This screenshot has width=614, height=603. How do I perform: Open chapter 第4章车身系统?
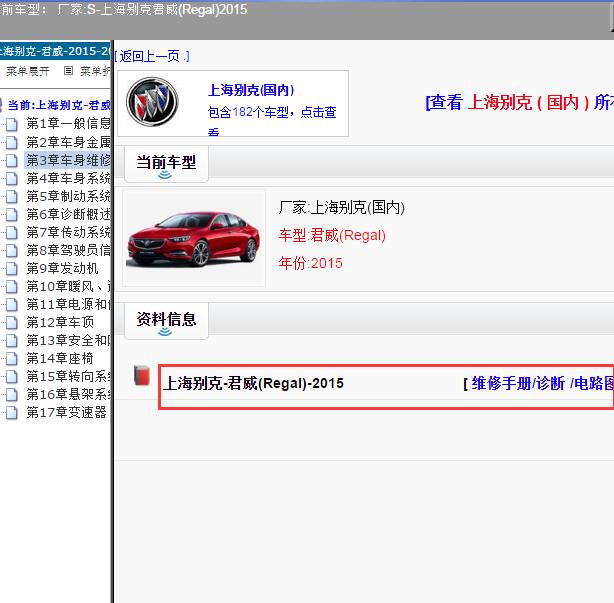[x=69, y=179]
